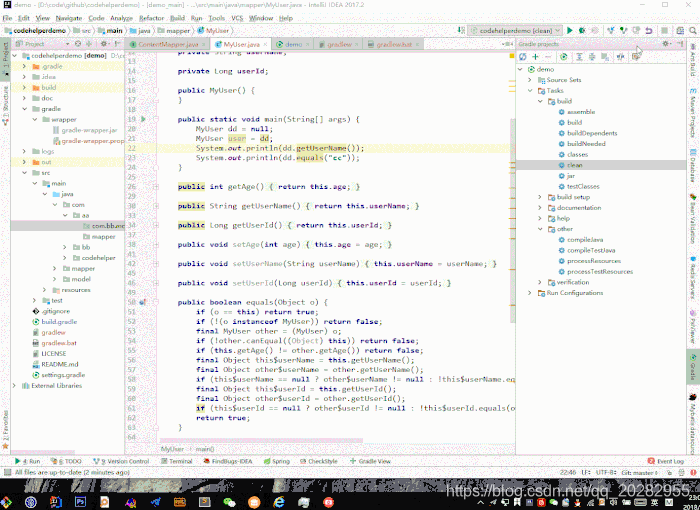Click the yellow code analysis indicator
This screenshot has width=700, height=510.
coord(512,56)
